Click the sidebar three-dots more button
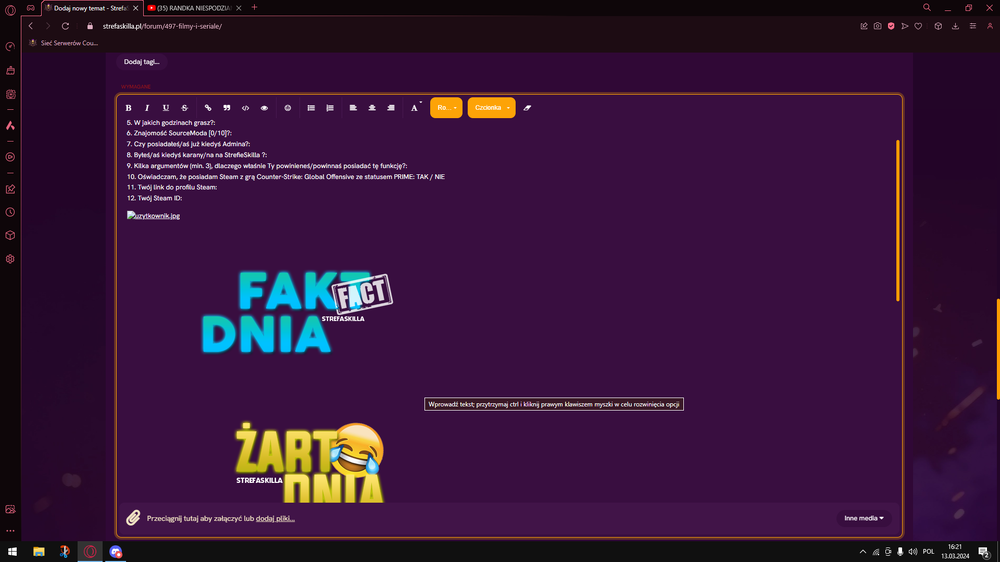This screenshot has height=562, width=1000. coord(10,531)
